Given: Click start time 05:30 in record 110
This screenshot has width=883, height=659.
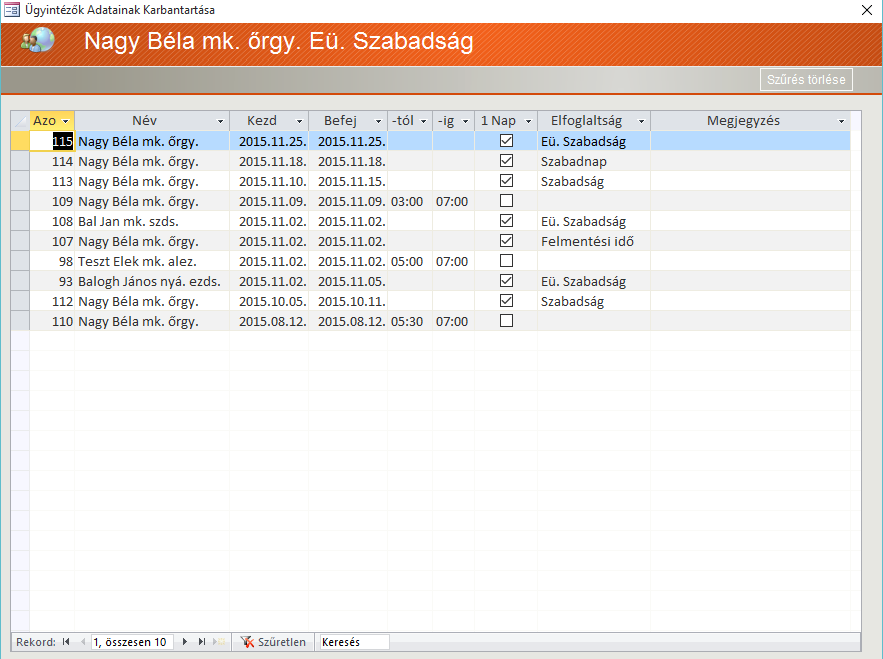Looking at the screenshot, I should click(409, 321).
